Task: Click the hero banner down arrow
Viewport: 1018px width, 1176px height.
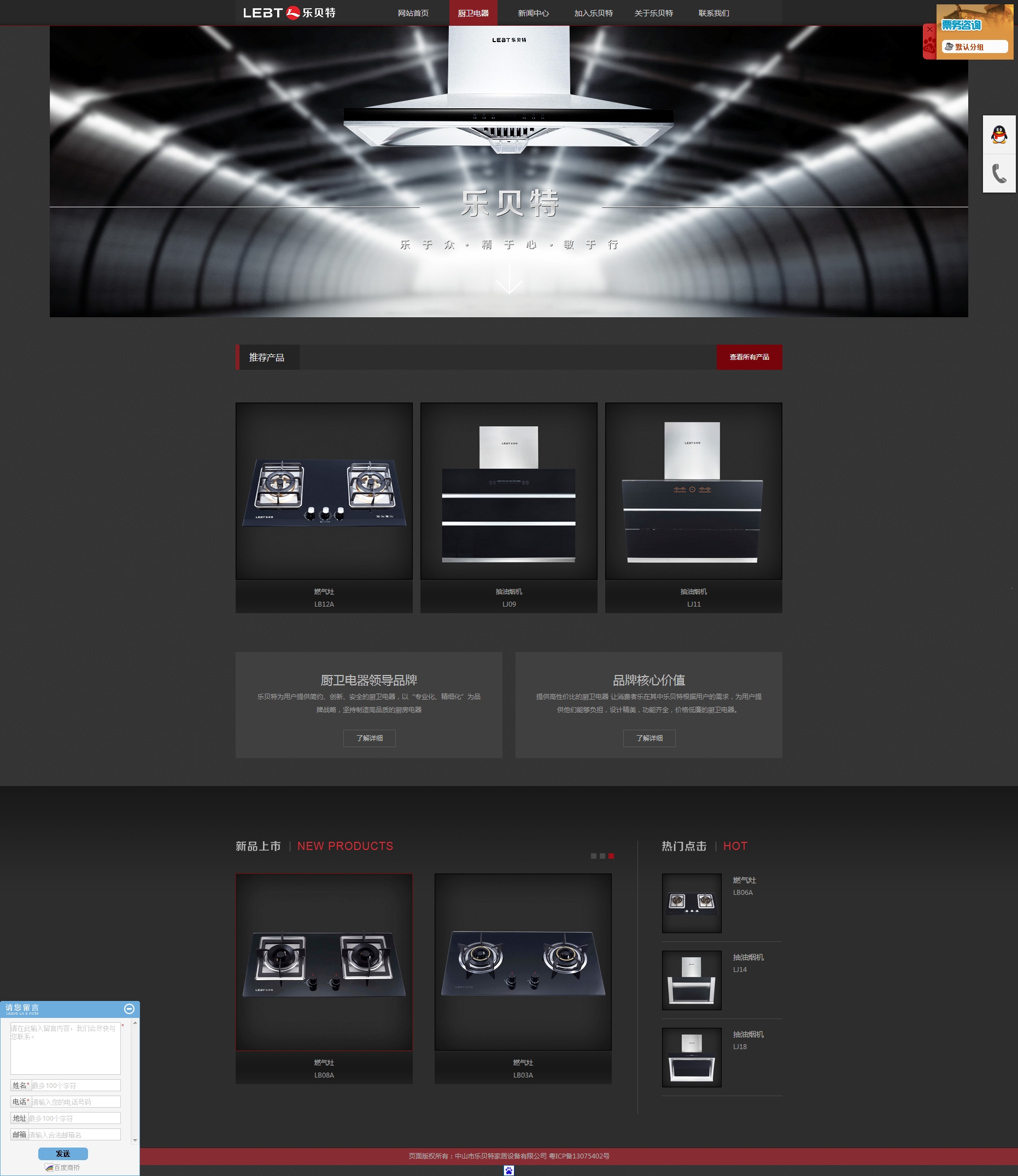Action: point(509,279)
